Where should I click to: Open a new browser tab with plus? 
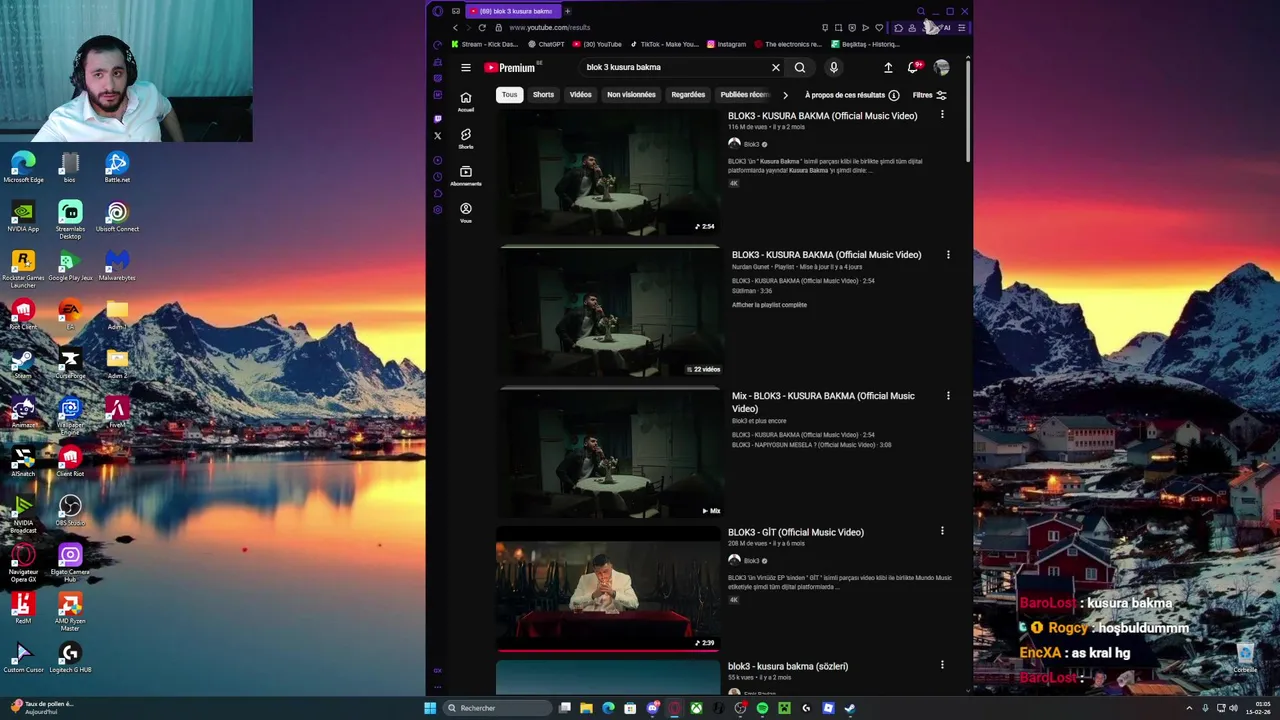[x=567, y=11]
